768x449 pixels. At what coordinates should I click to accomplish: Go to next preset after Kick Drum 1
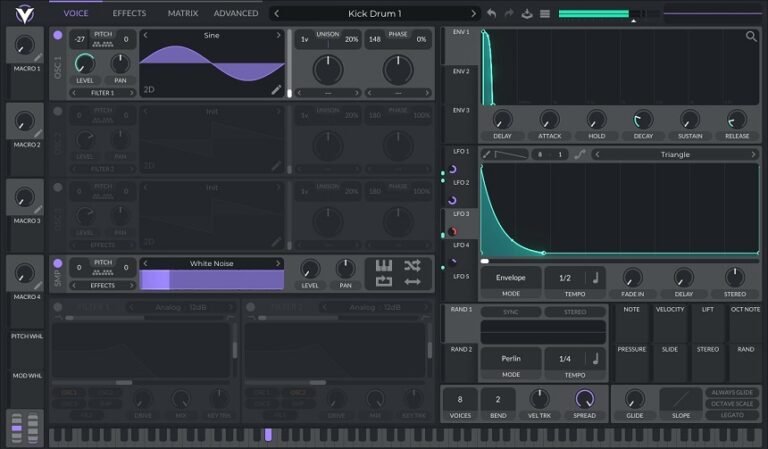[x=473, y=14]
